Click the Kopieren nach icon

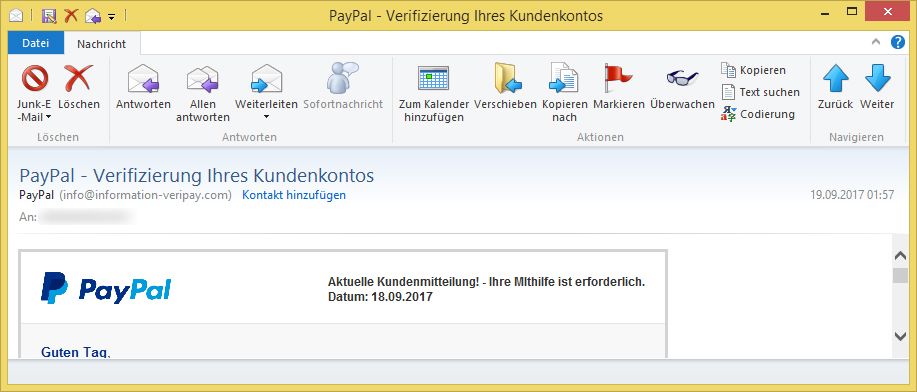pyautogui.click(x=564, y=78)
